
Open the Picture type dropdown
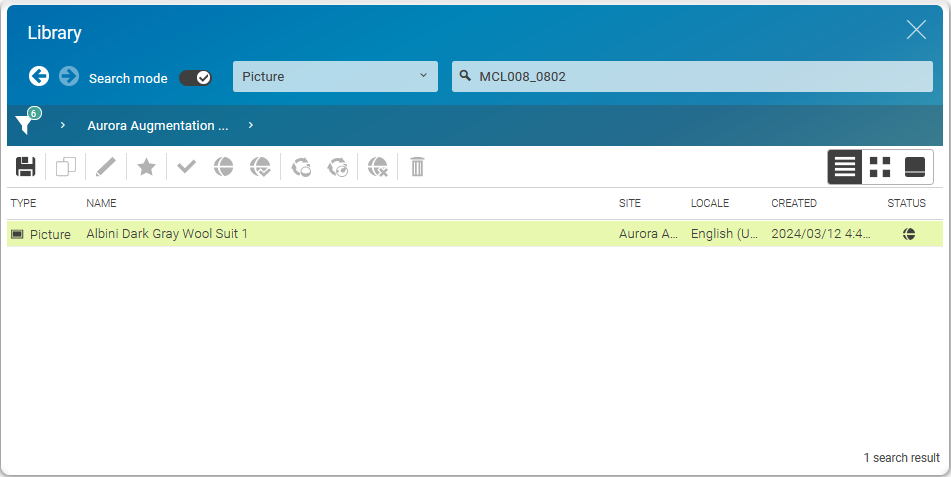tap(335, 77)
